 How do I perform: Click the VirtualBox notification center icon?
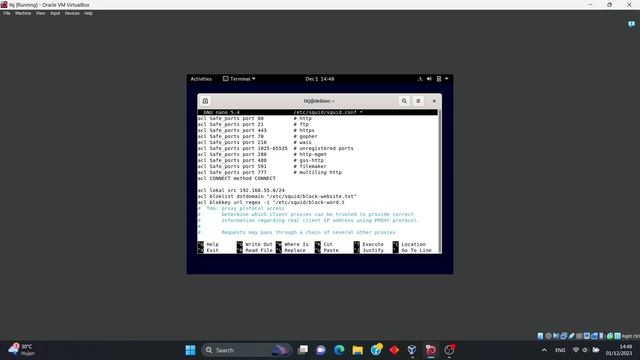[x=631, y=24]
